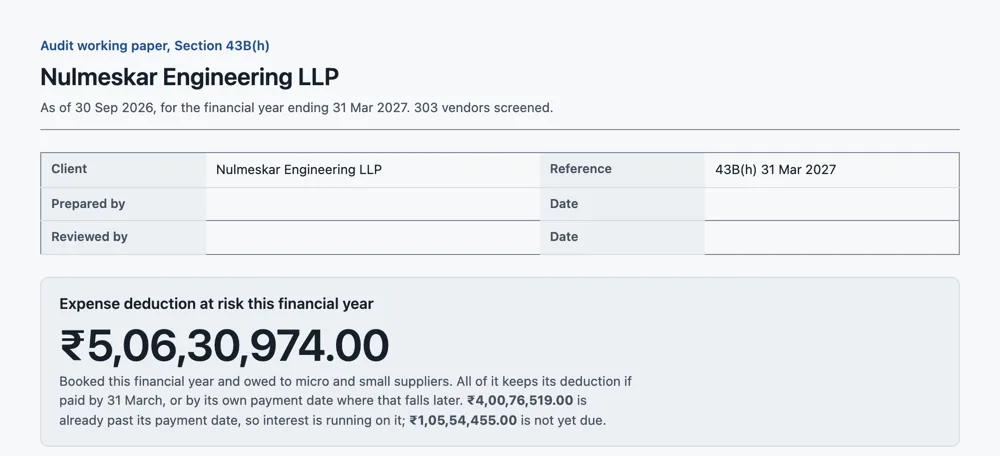
Task: Select the empty 'Reviewed by' field
Action: tap(373, 237)
